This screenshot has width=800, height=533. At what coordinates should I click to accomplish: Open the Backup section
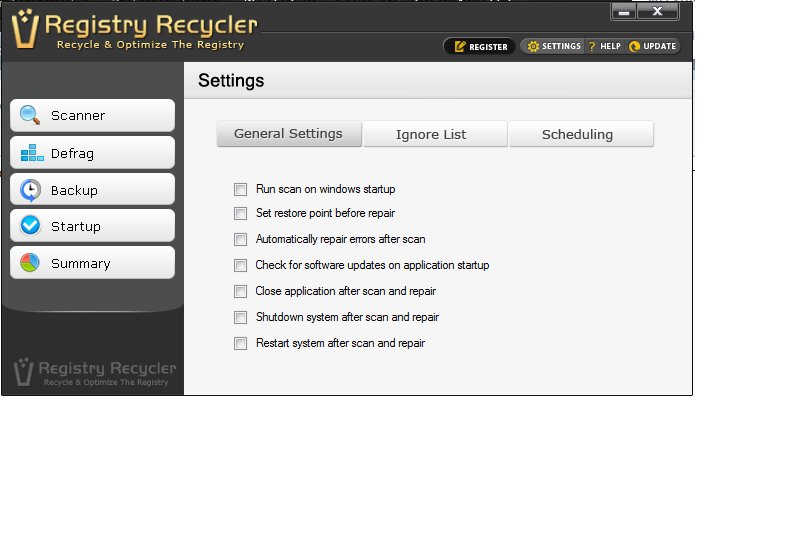(x=92, y=189)
